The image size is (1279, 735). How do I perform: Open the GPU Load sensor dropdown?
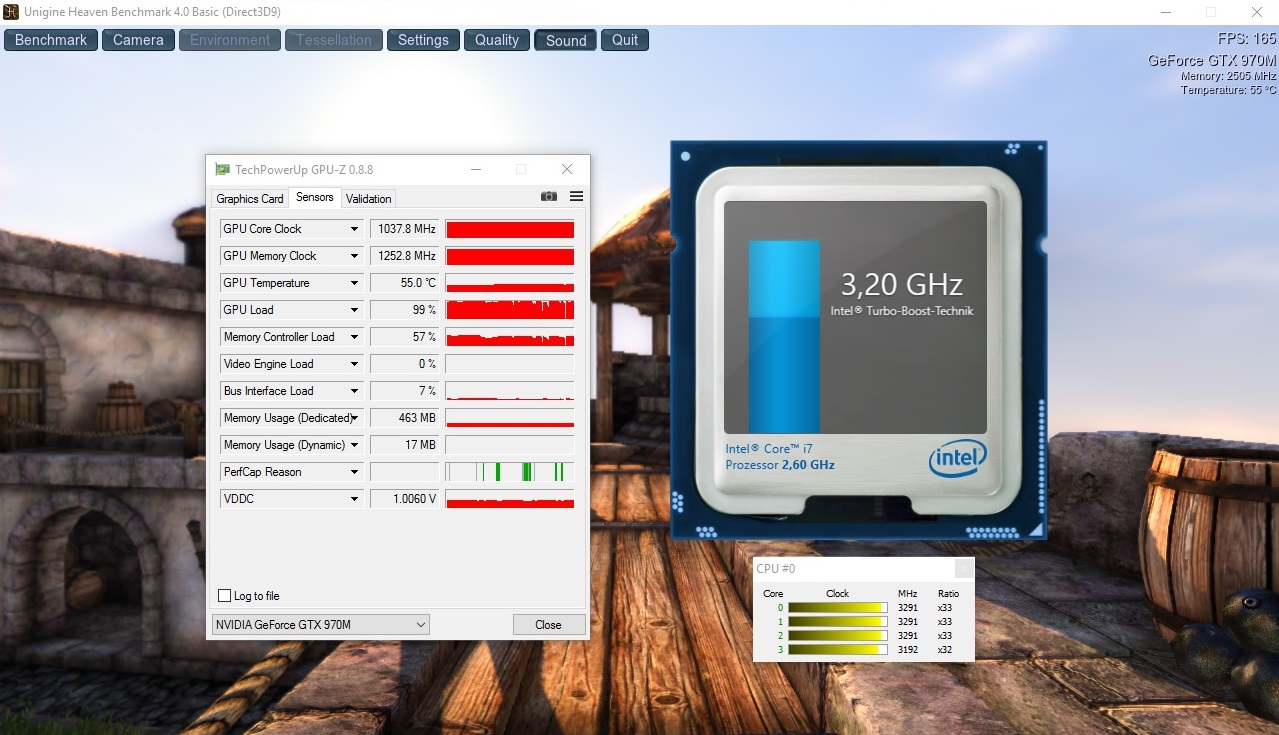click(354, 310)
